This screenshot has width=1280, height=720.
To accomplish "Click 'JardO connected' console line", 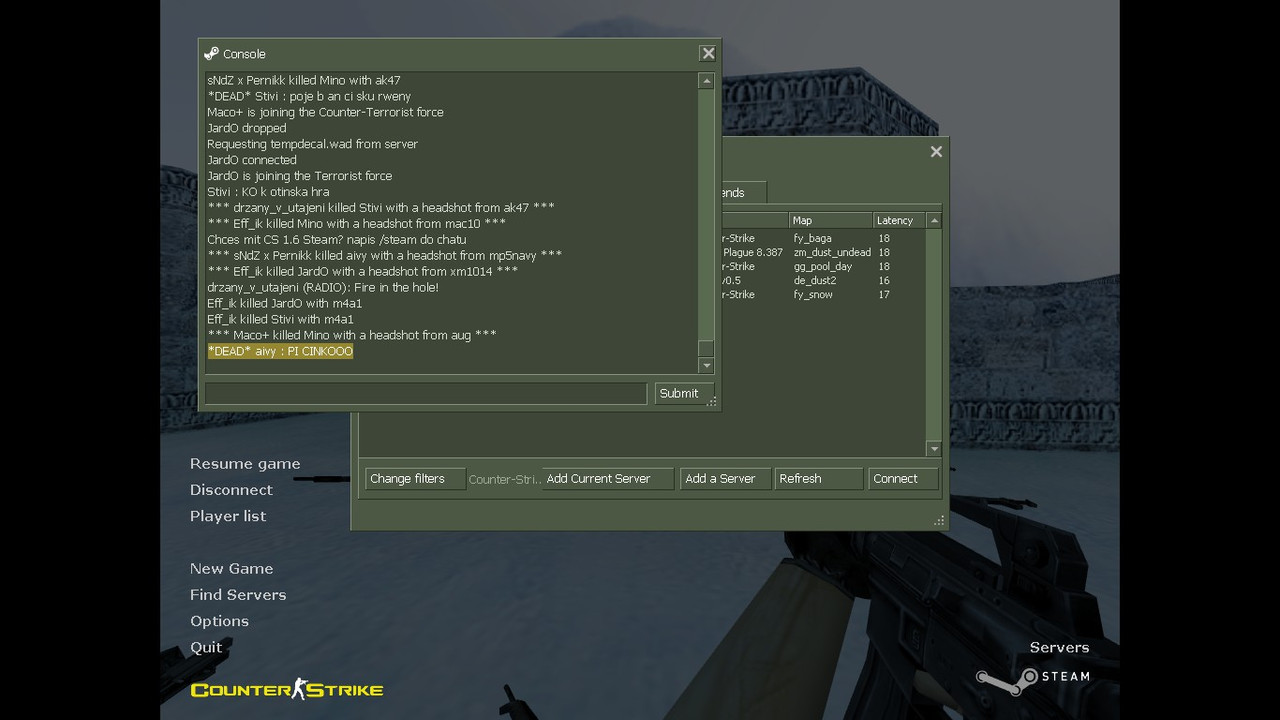I will 252,160.
